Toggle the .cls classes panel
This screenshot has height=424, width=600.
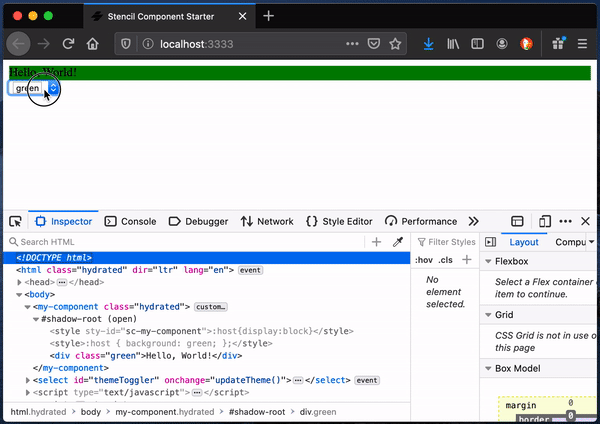pos(445,260)
